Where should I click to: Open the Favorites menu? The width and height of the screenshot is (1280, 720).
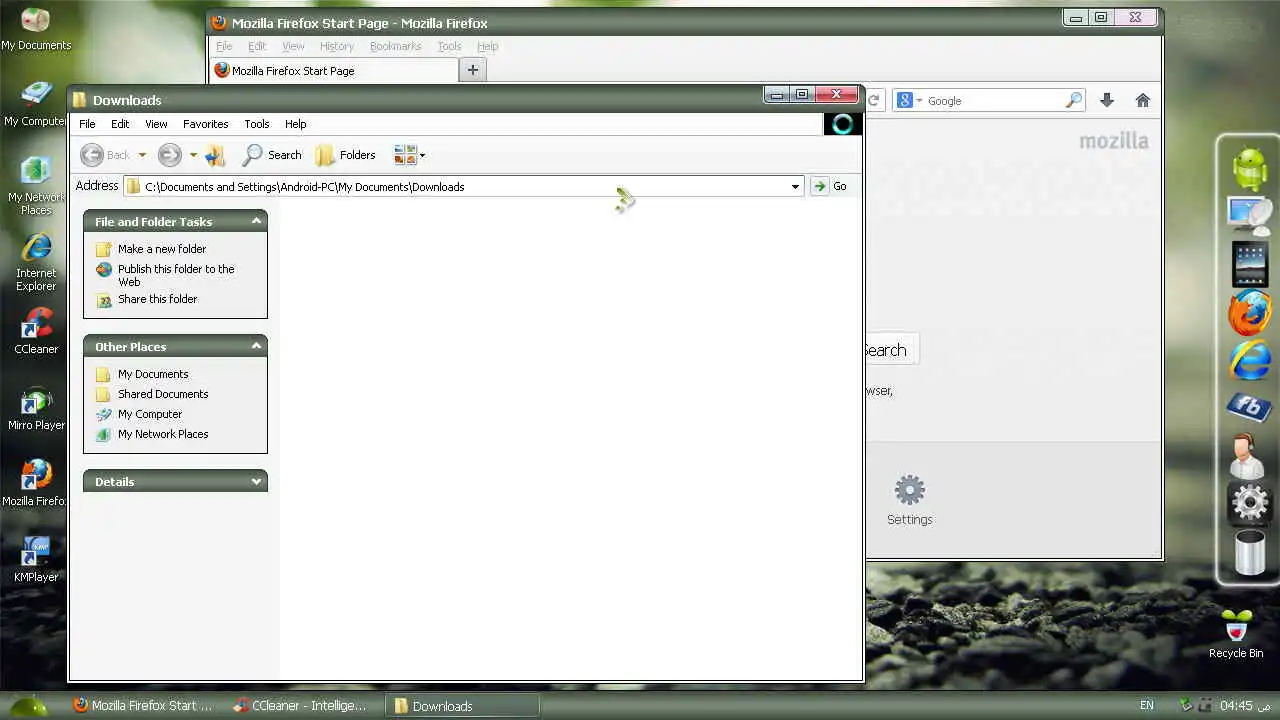click(206, 124)
